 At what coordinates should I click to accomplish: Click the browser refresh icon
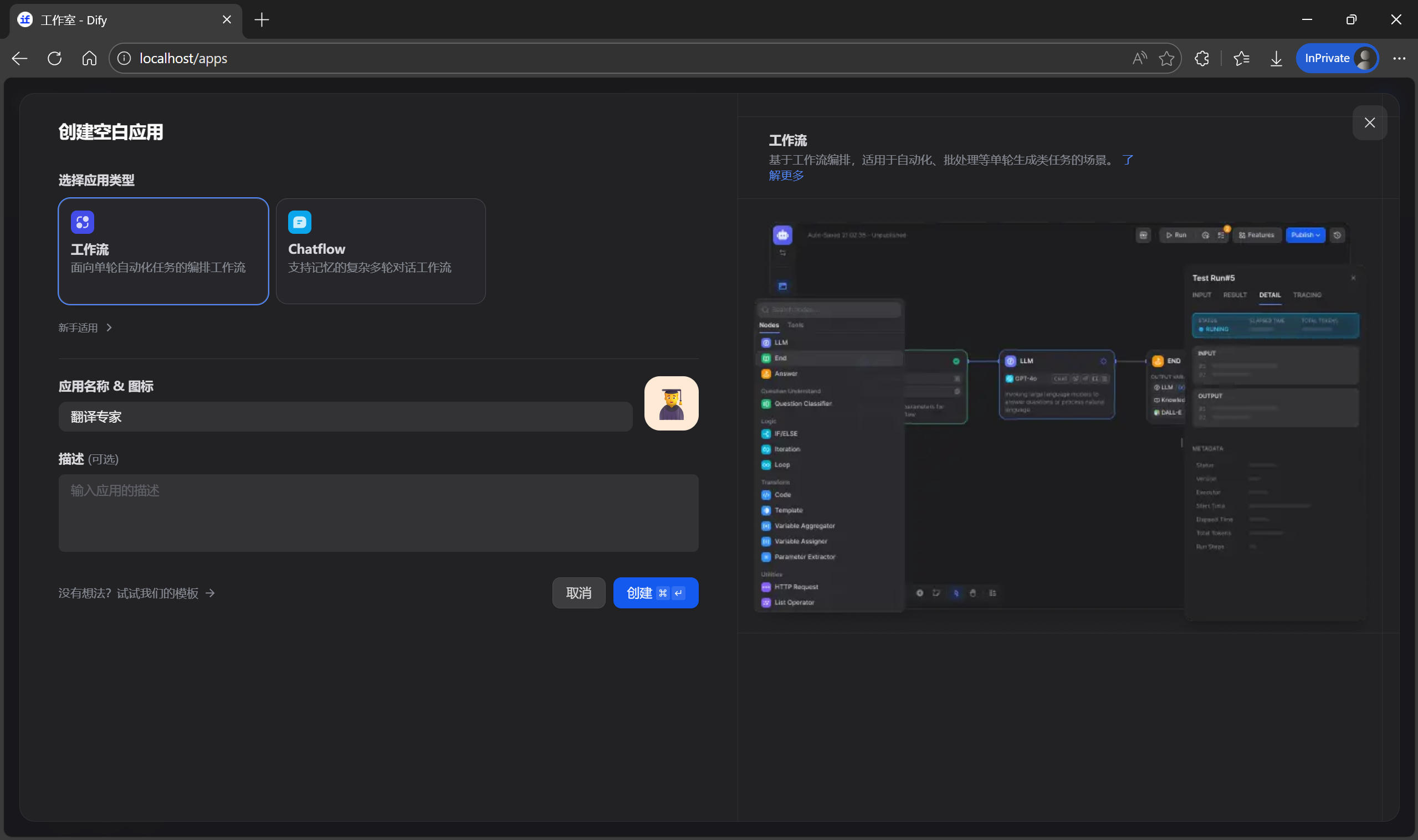(55, 58)
